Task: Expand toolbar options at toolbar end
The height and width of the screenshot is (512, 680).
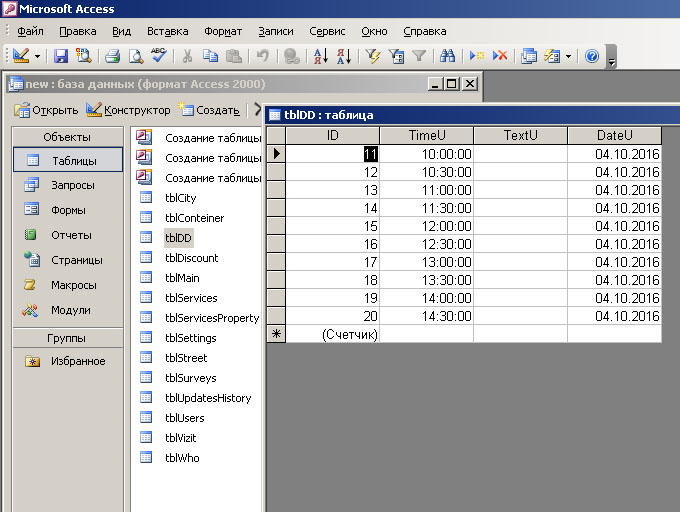Action: (x=612, y=58)
